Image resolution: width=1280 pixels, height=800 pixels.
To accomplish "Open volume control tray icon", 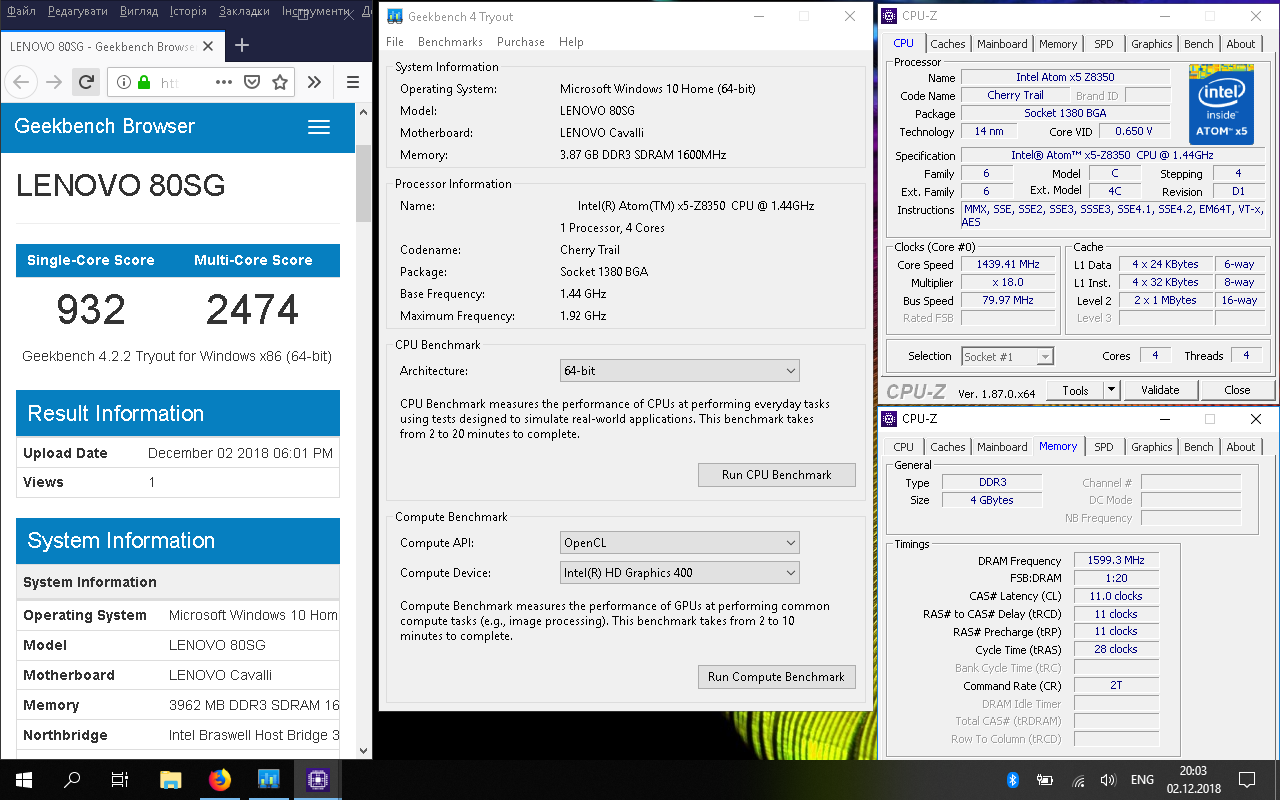I will (1108, 780).
